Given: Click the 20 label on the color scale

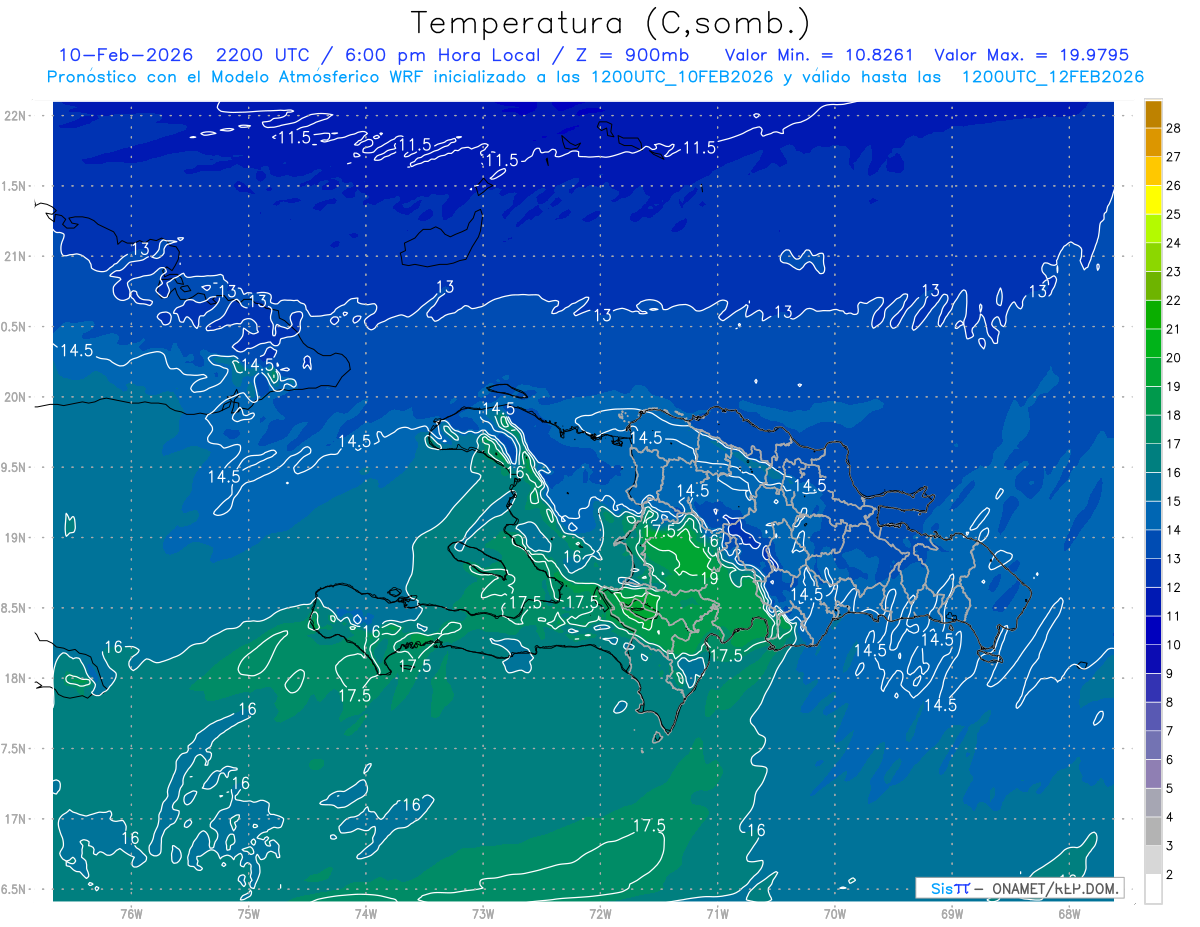Looking at the screenshot, I should point(1173,358).
